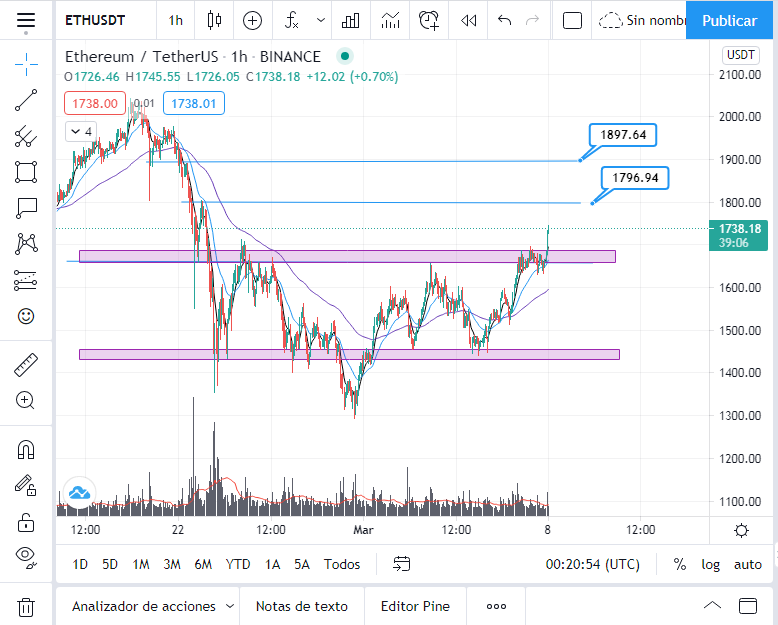
Task: Open the USDT currency selector
Action: (740, 55)
